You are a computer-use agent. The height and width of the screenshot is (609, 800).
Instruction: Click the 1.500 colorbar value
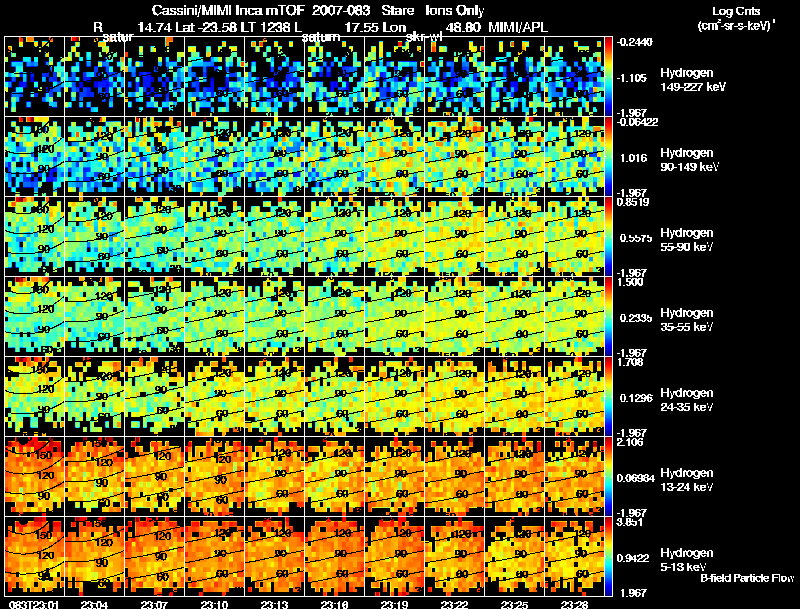(x=630, y=282)
